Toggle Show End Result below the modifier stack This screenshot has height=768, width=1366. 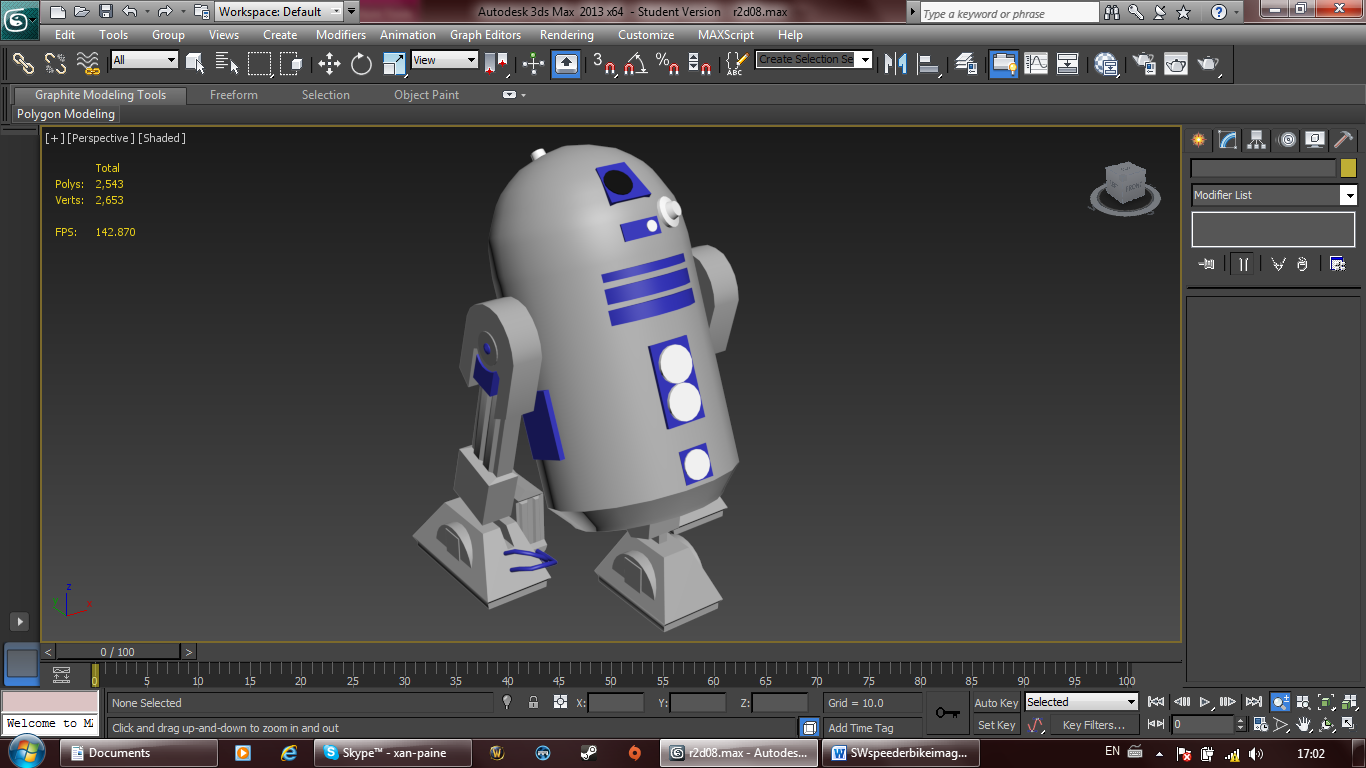(x=1243, y=263)
